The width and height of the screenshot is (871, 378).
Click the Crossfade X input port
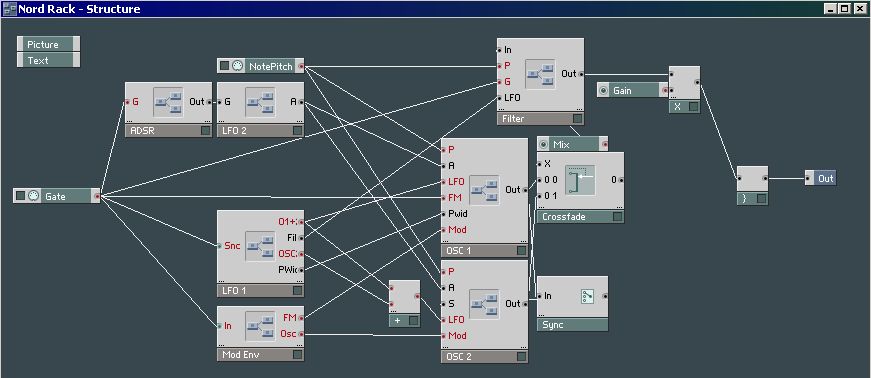tap(539, 164)
